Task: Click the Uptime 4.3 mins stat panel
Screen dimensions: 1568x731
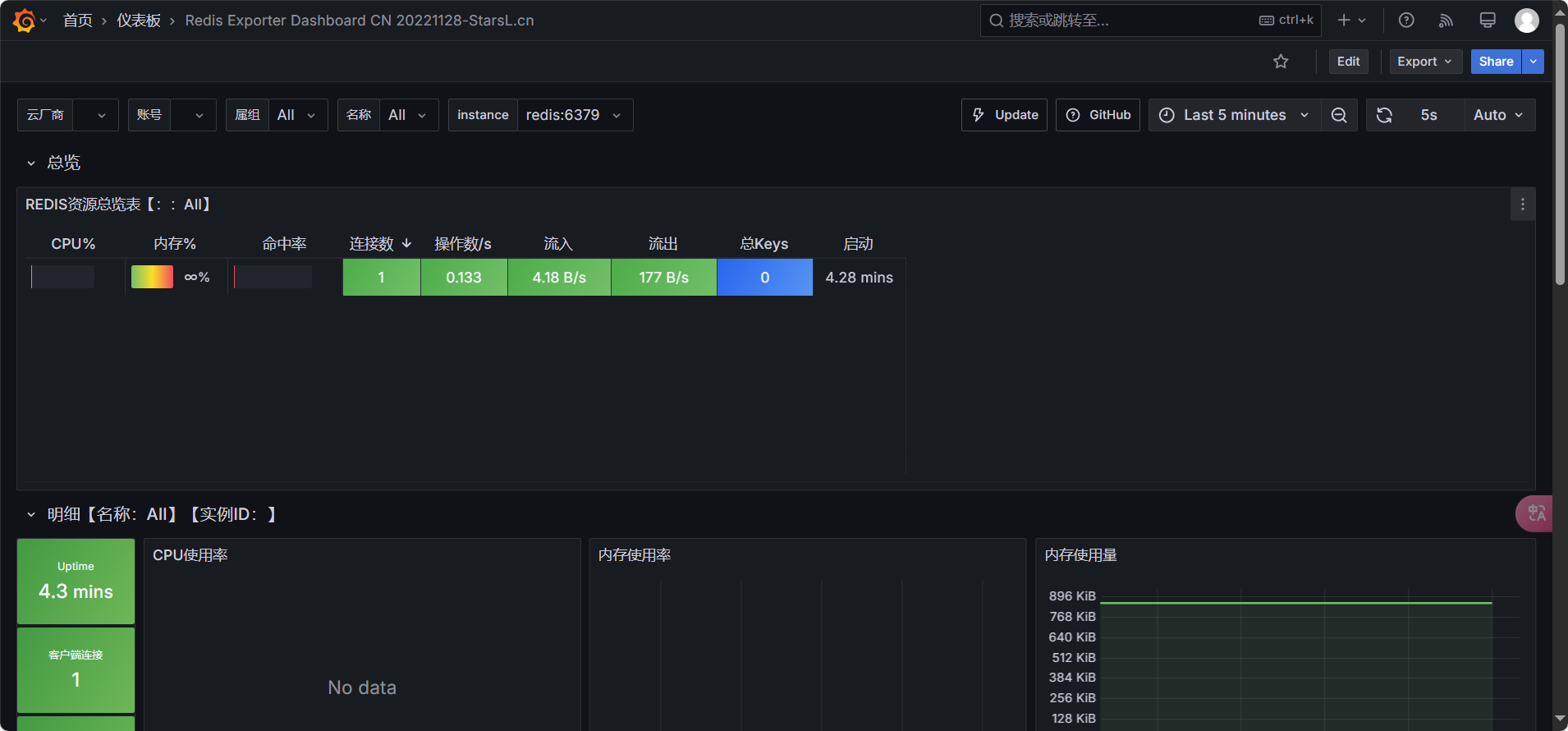Action: [x=76, y=582]
